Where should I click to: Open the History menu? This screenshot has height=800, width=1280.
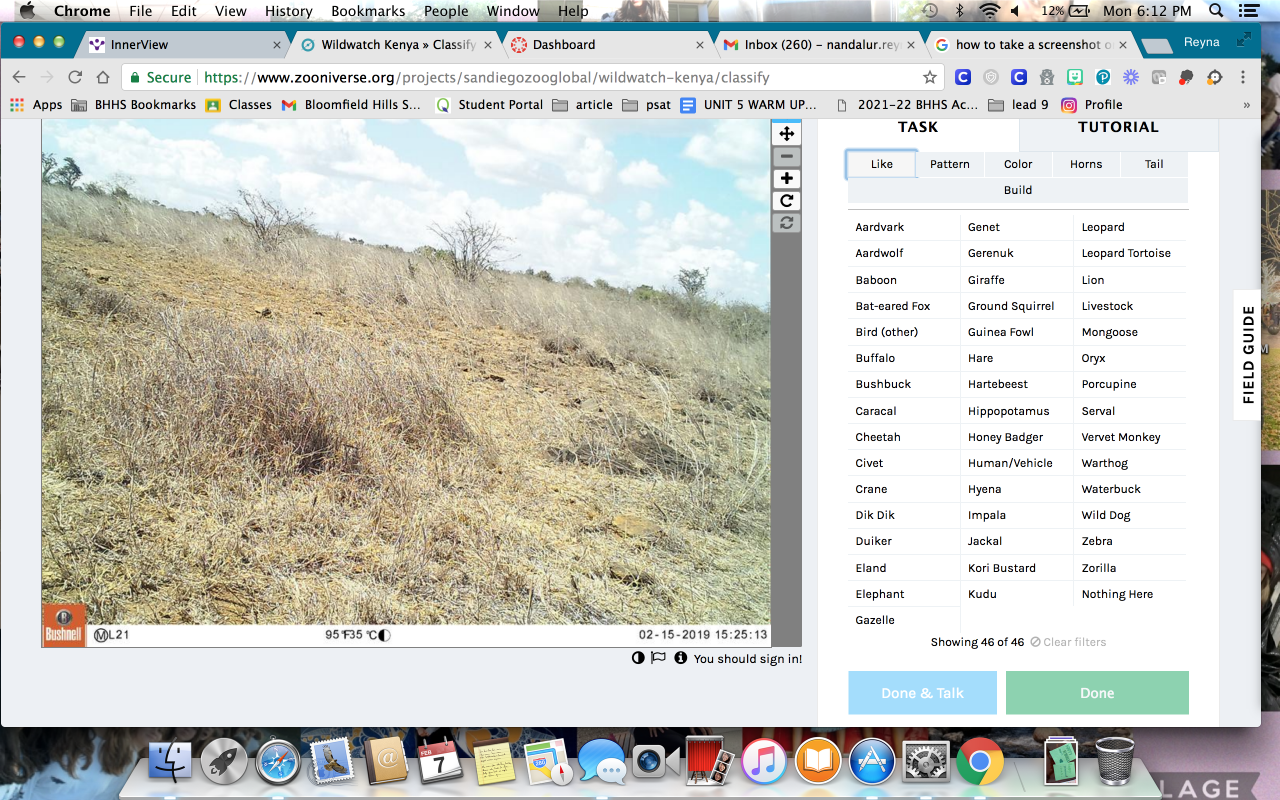click(x=289, y=11)
